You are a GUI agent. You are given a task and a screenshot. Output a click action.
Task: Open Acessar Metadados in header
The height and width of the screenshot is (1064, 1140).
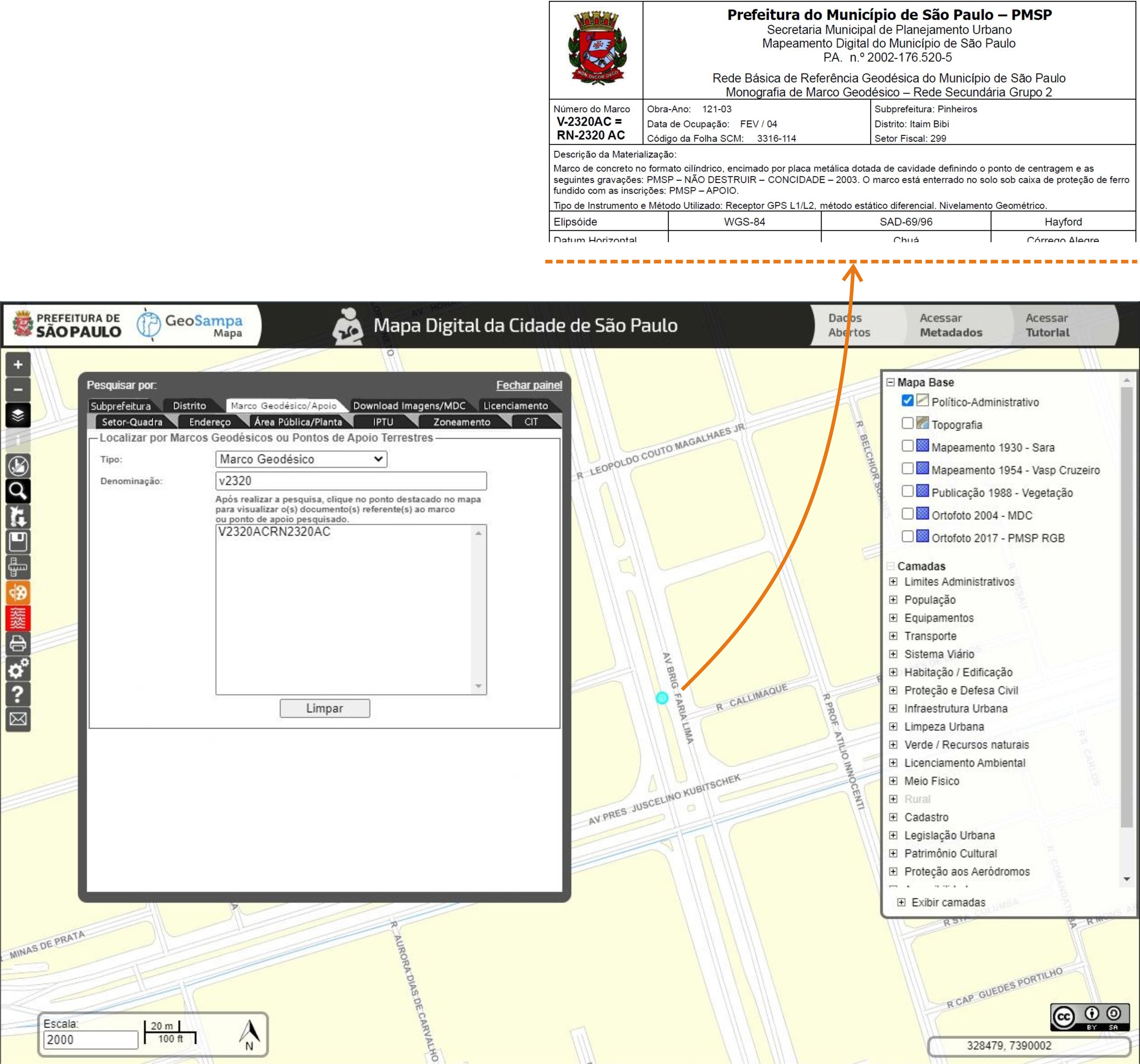(x=951, y=325)
